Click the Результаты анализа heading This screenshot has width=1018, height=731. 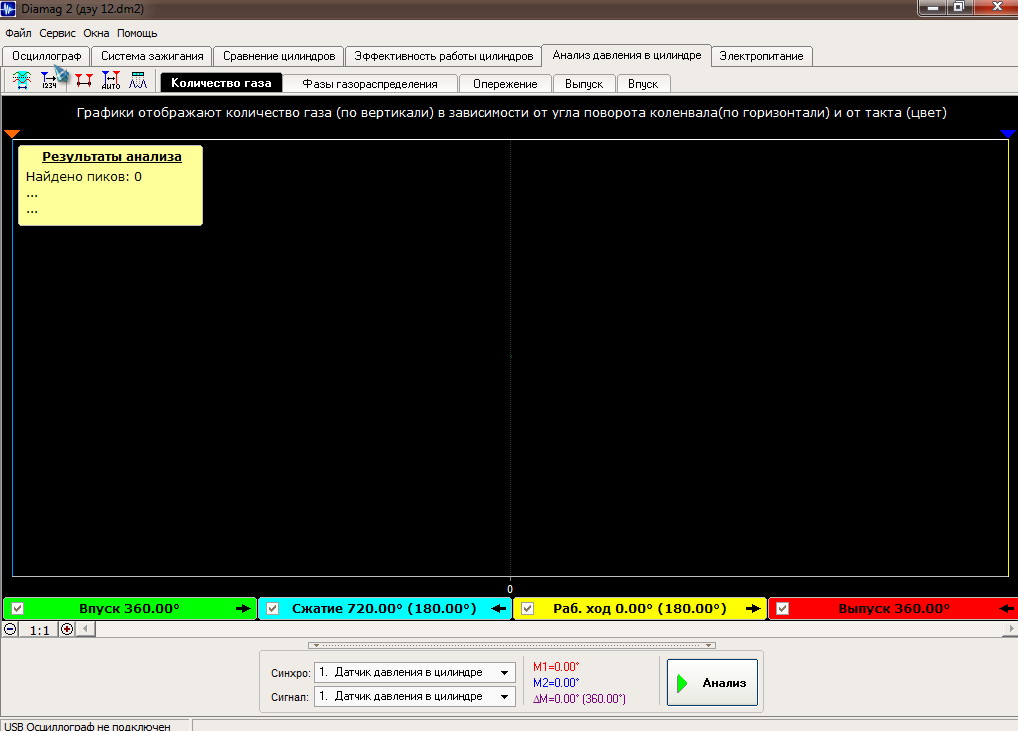(x=112, y=156)
